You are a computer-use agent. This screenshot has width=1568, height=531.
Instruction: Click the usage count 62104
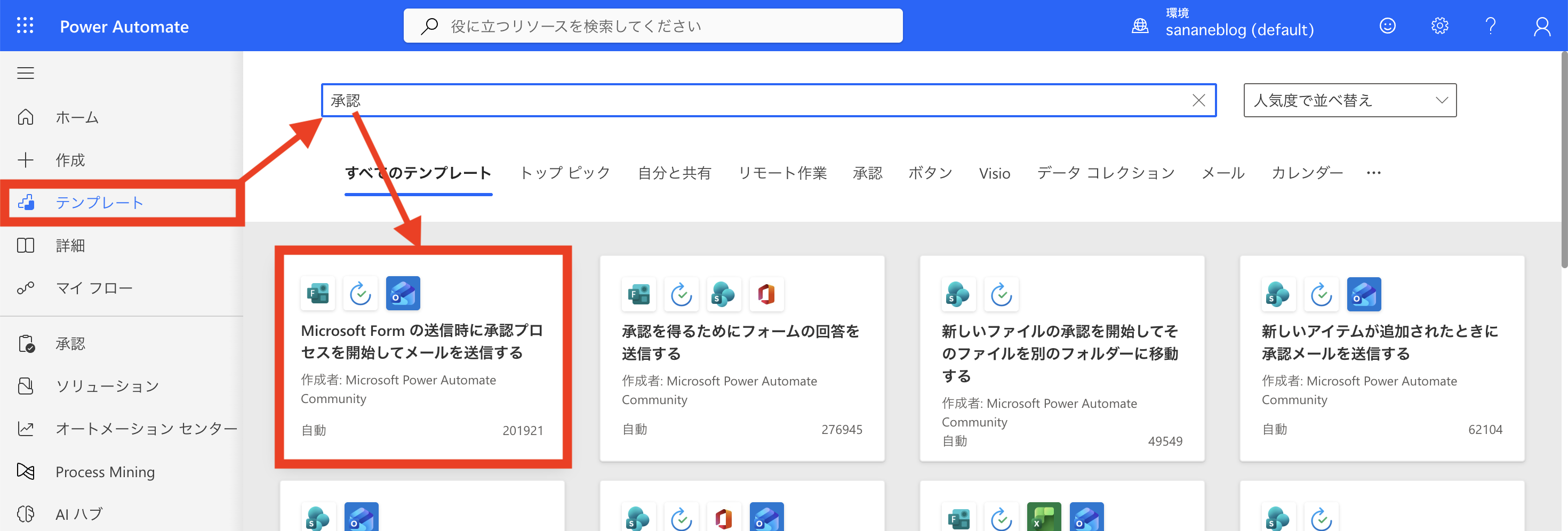point(1485,429)
